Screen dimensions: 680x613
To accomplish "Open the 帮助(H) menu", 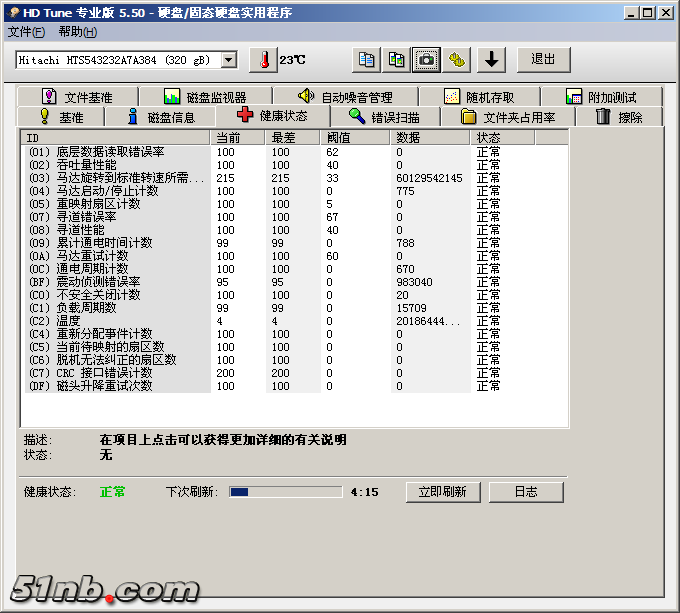I will (x=77, y=32).
